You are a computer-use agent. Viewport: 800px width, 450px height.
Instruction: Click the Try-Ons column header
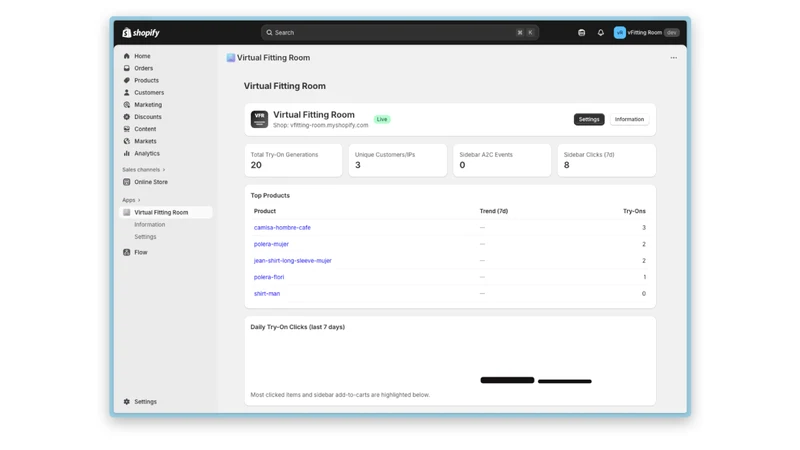(634, 211)
